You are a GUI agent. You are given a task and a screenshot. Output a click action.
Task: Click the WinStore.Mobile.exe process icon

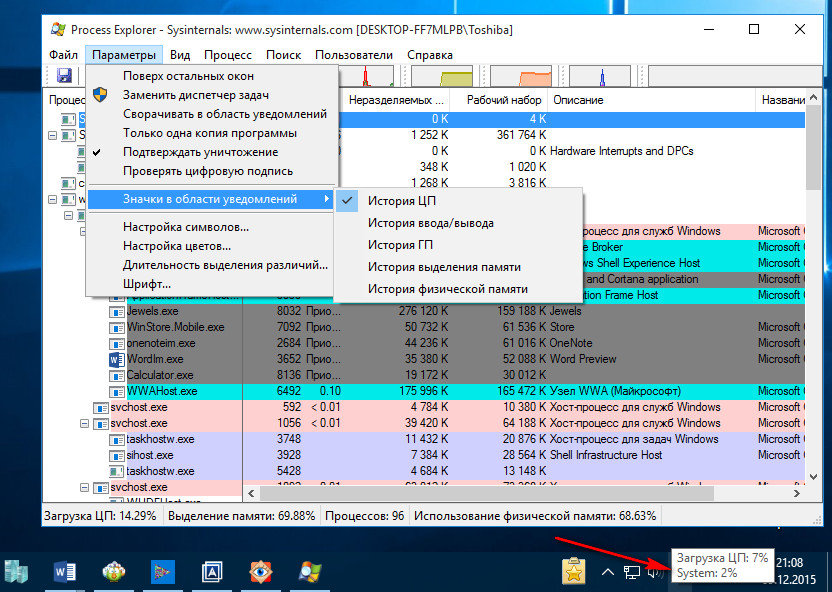tap(116, 327)
